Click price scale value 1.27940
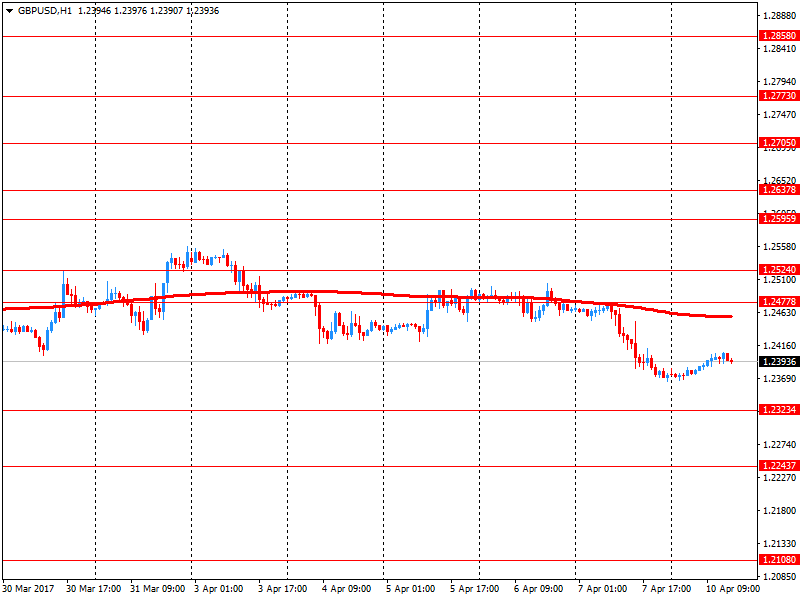800x600 pixels. 779,82
